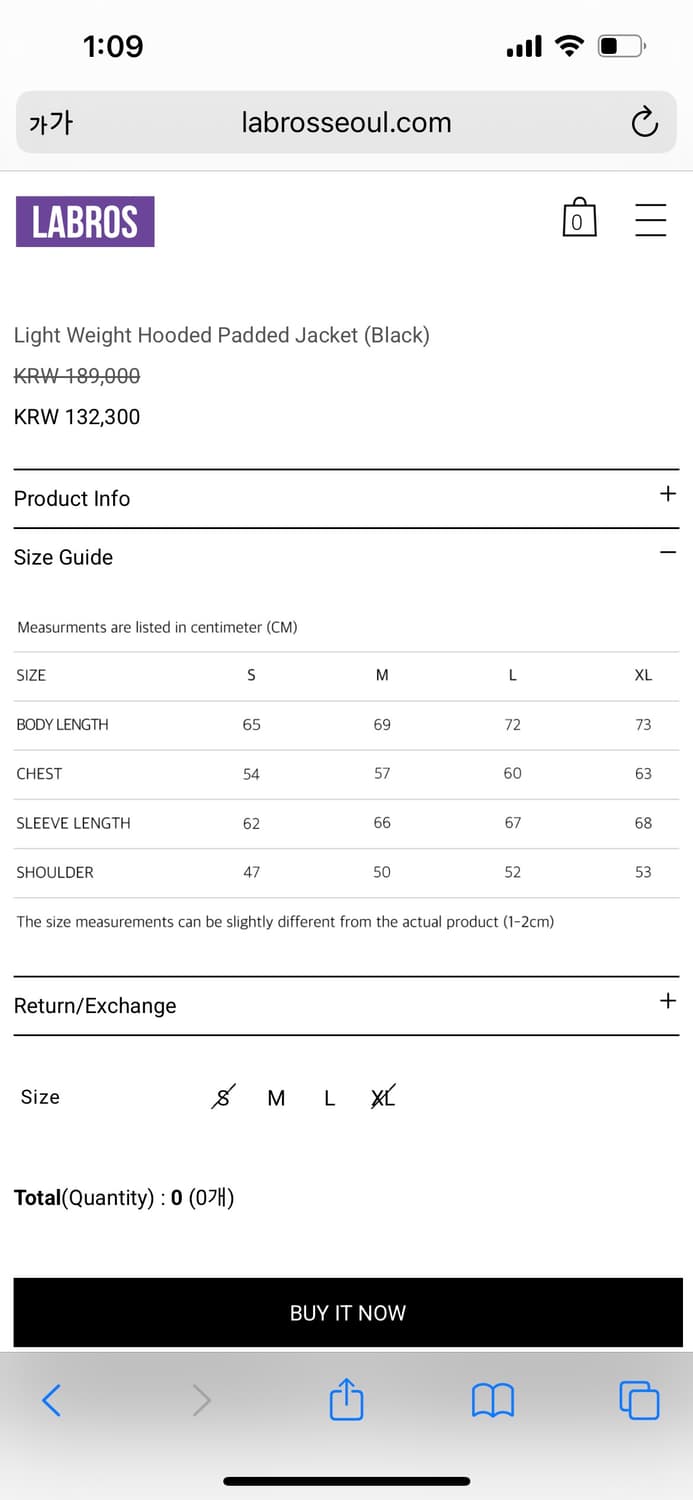This screenshot has width=693, height=1500.
Task: Select size M option
Action: click(x=276, y=1098)
